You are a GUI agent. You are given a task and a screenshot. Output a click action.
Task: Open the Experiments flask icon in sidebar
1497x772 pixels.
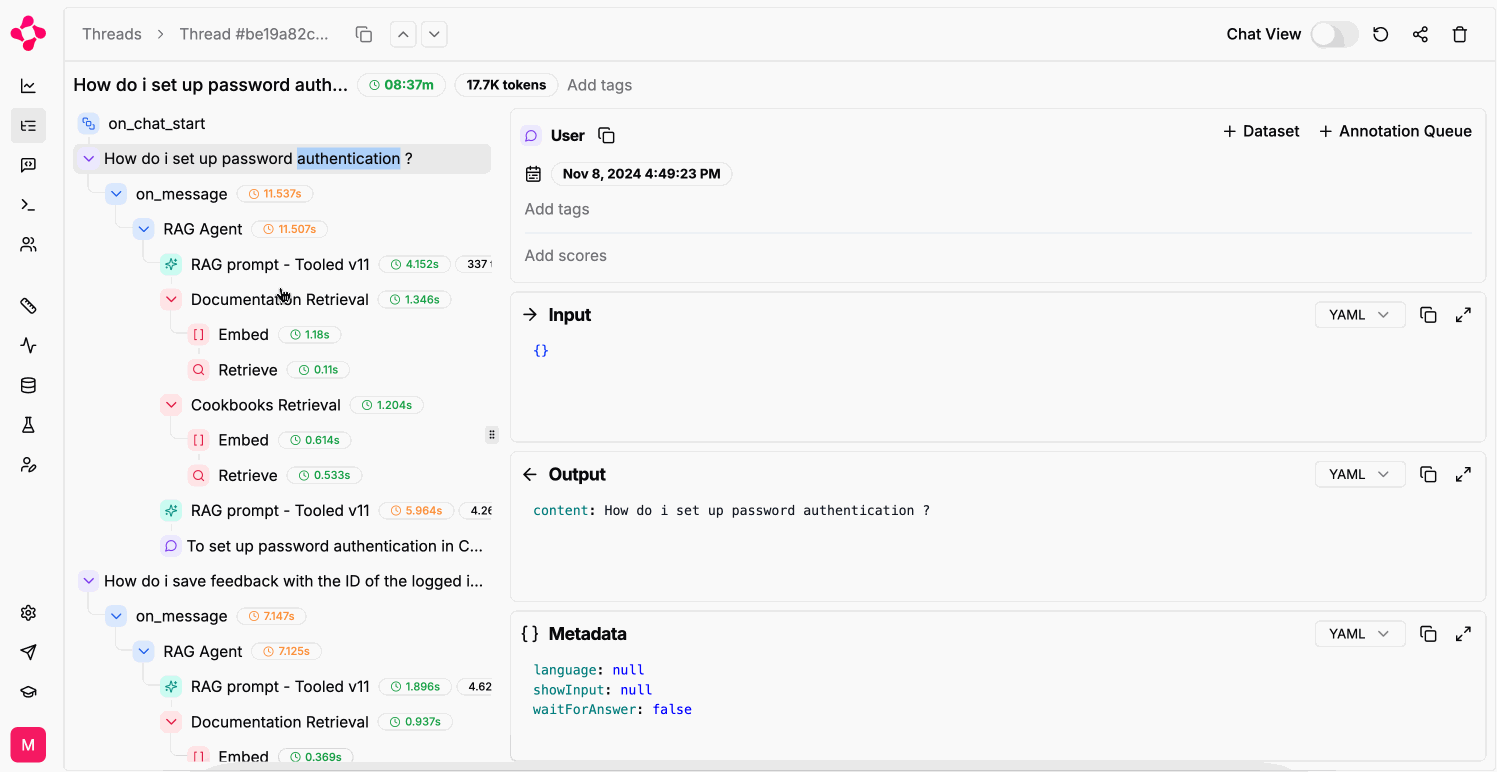[28, 424]
